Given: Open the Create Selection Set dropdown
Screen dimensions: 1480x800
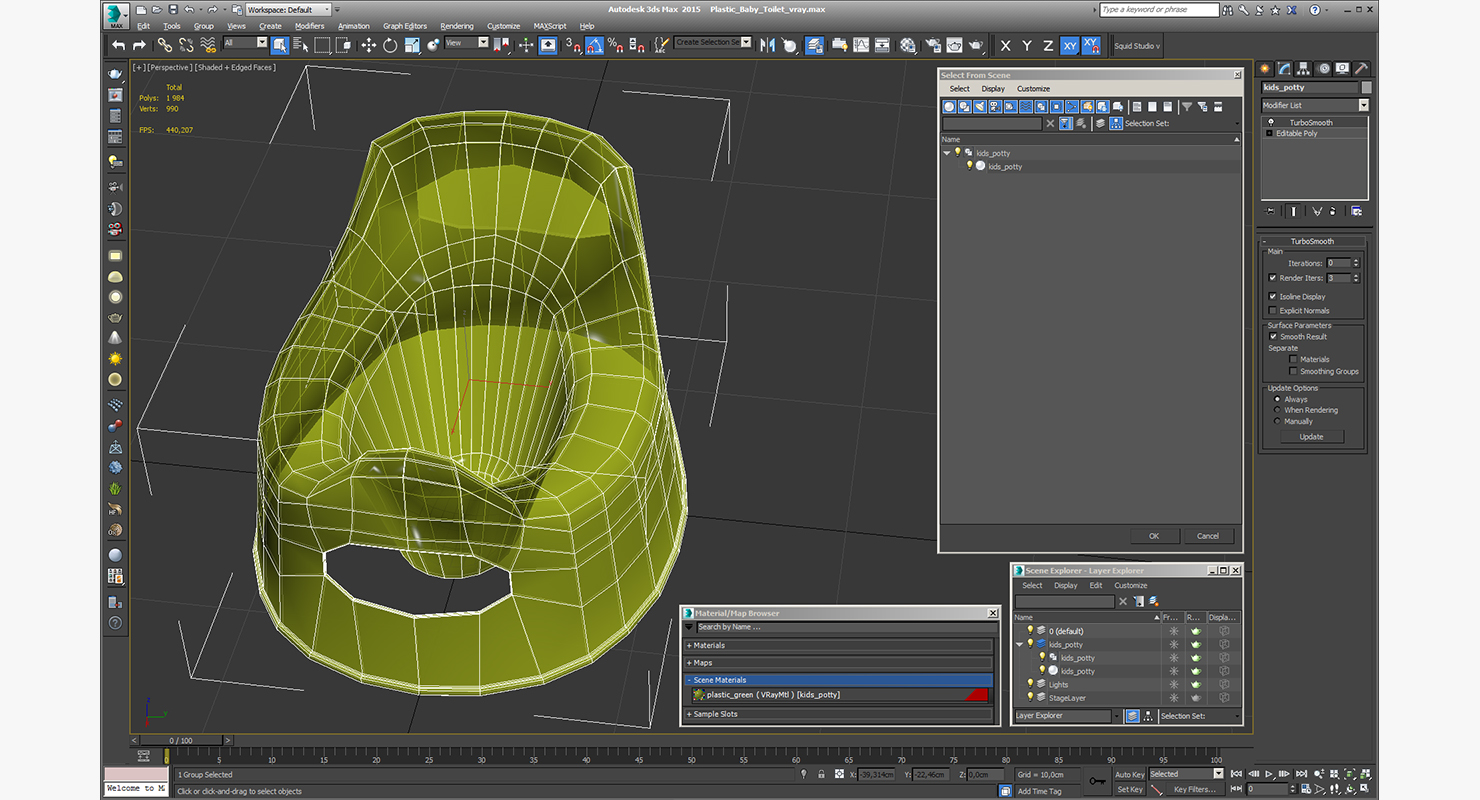Looking at the screenshot, I should click(712, 42).
